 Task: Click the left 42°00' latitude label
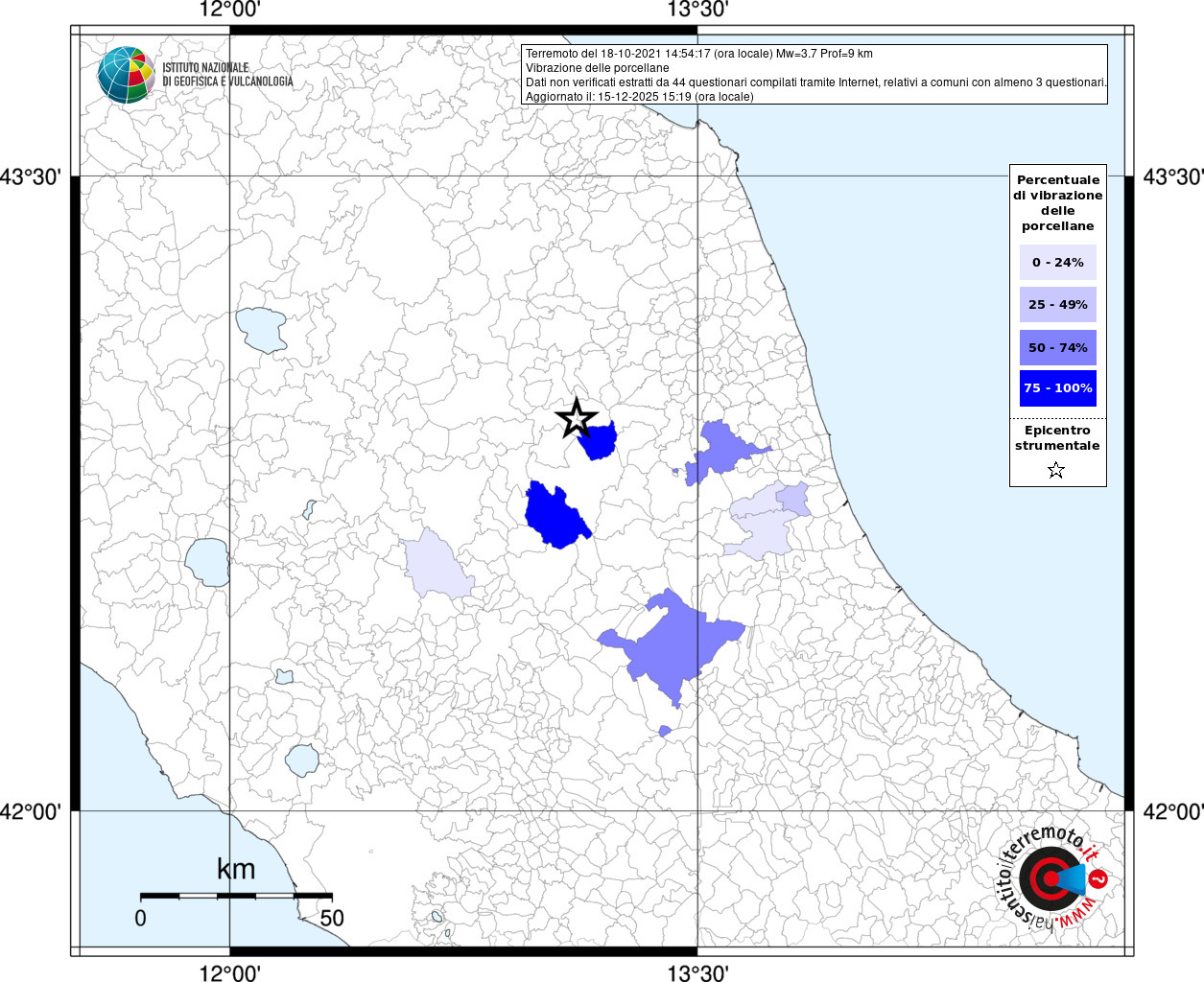click(31, 811)
